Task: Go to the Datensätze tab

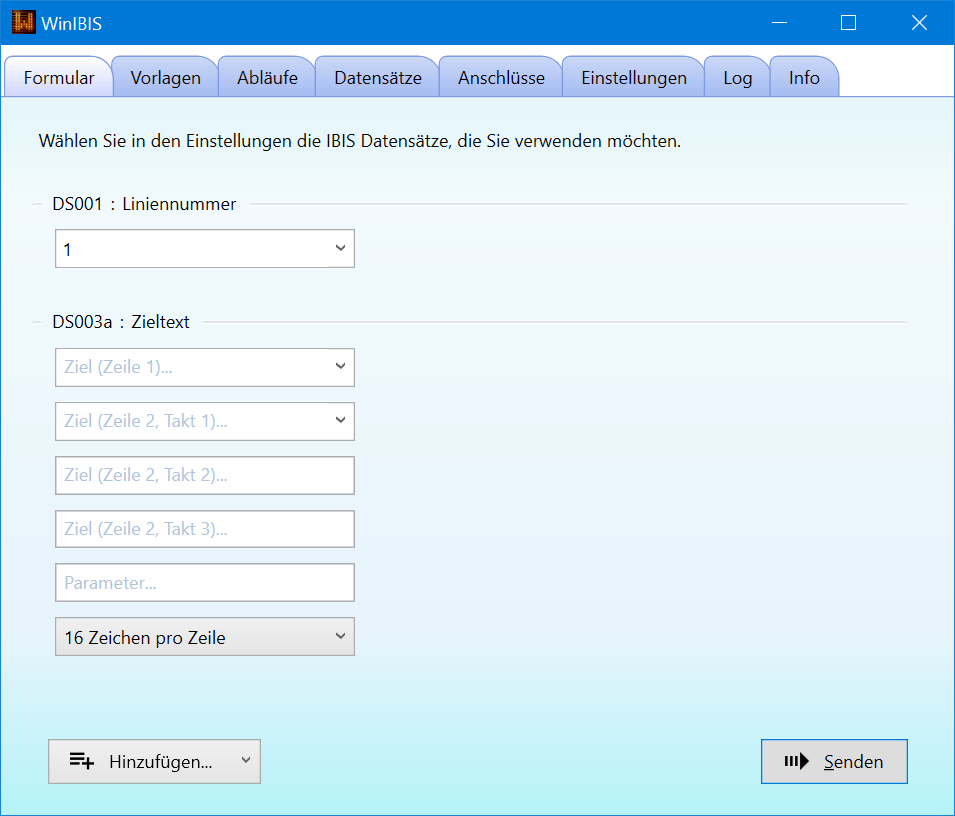Action: tap(378, 77)
